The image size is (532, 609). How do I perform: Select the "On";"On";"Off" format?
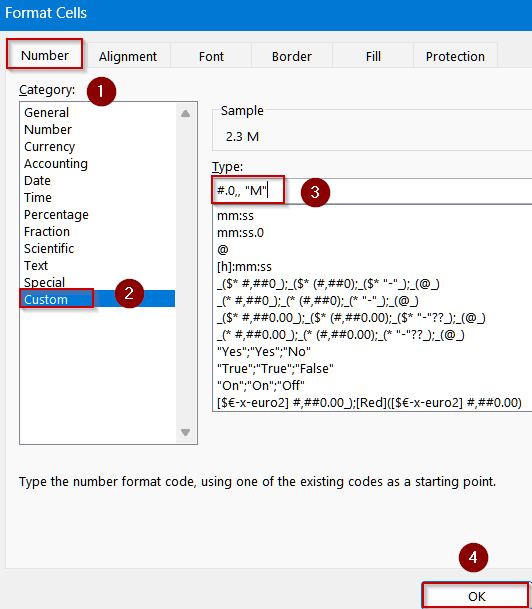point(261,386)
